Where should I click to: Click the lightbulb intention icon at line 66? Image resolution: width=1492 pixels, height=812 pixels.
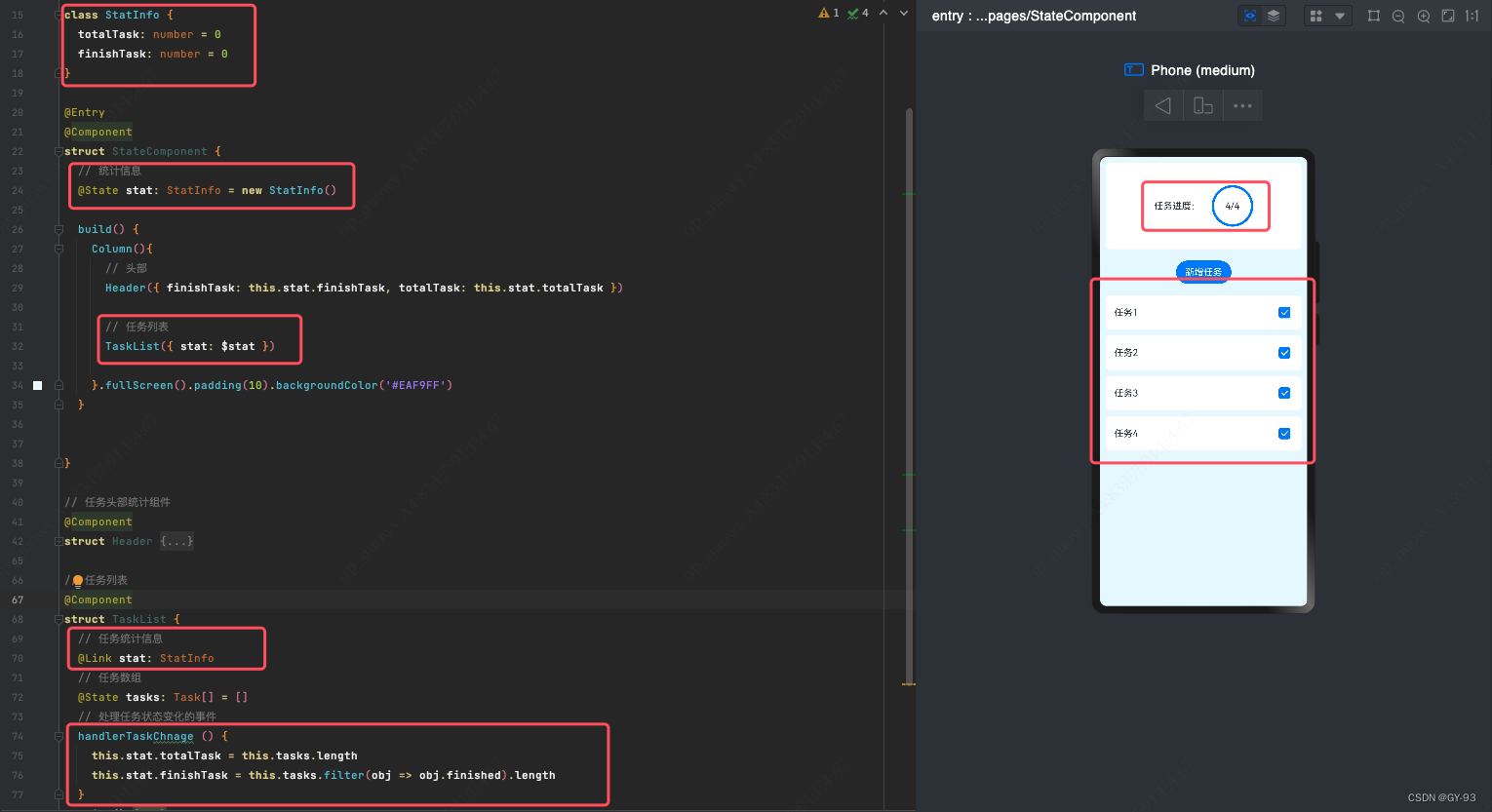tap(78, 581)
